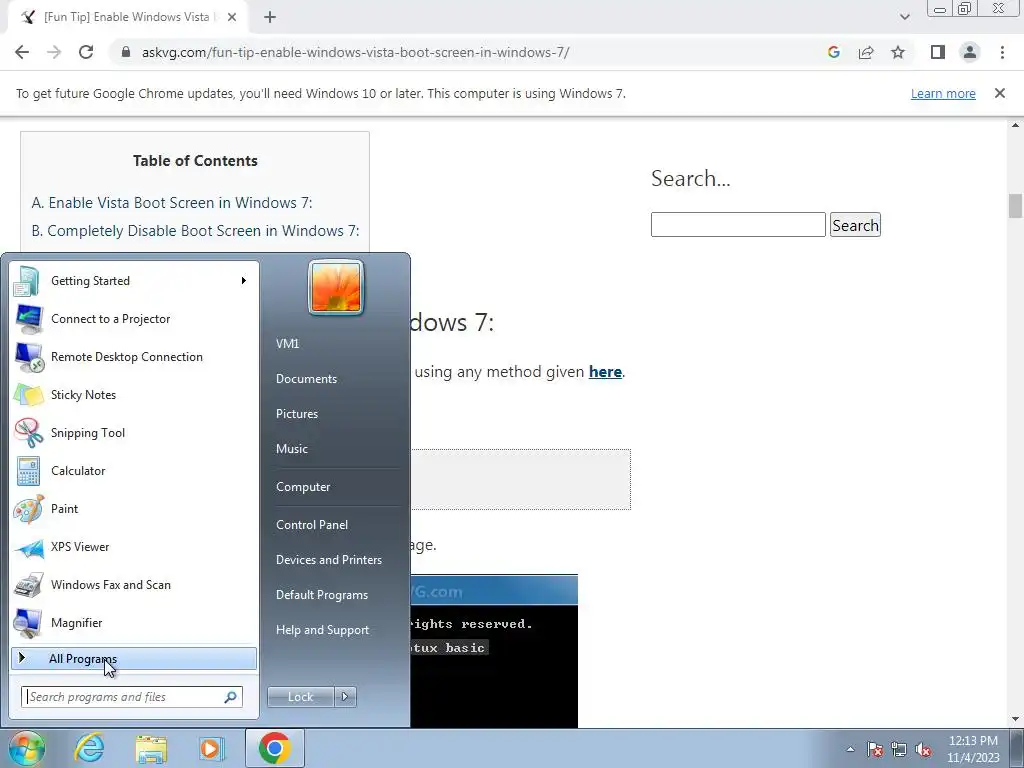Click 'B. Completely Disable Boot Screen' link
This screenshot has width=1024, height=768.
tap(195, 231)
